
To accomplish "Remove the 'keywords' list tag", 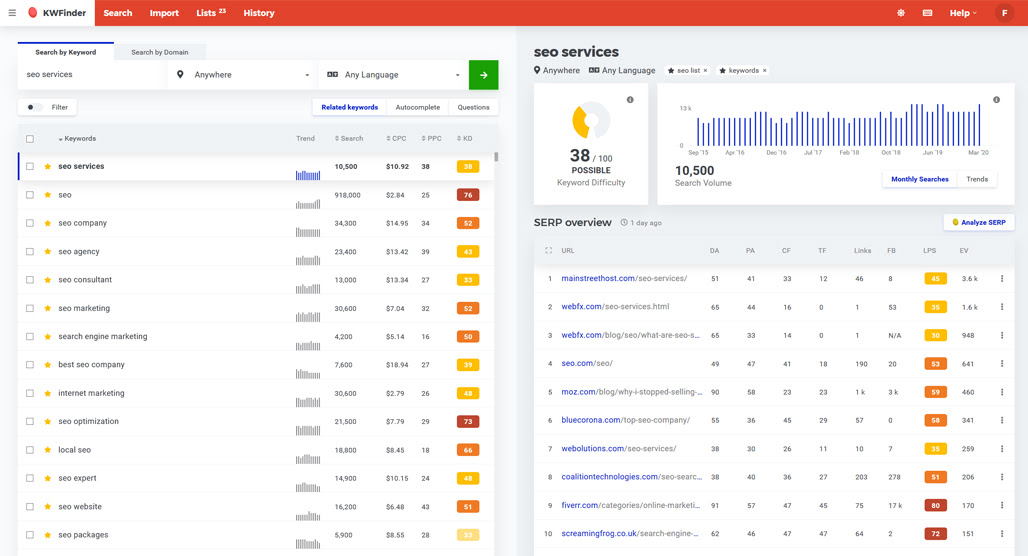I will point(764,70).
